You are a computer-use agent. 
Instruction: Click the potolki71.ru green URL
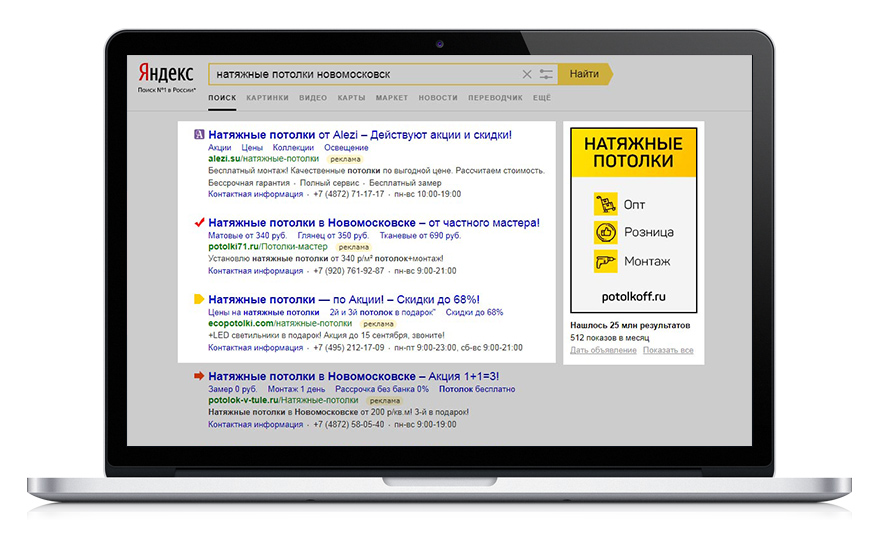coord(267,247)
